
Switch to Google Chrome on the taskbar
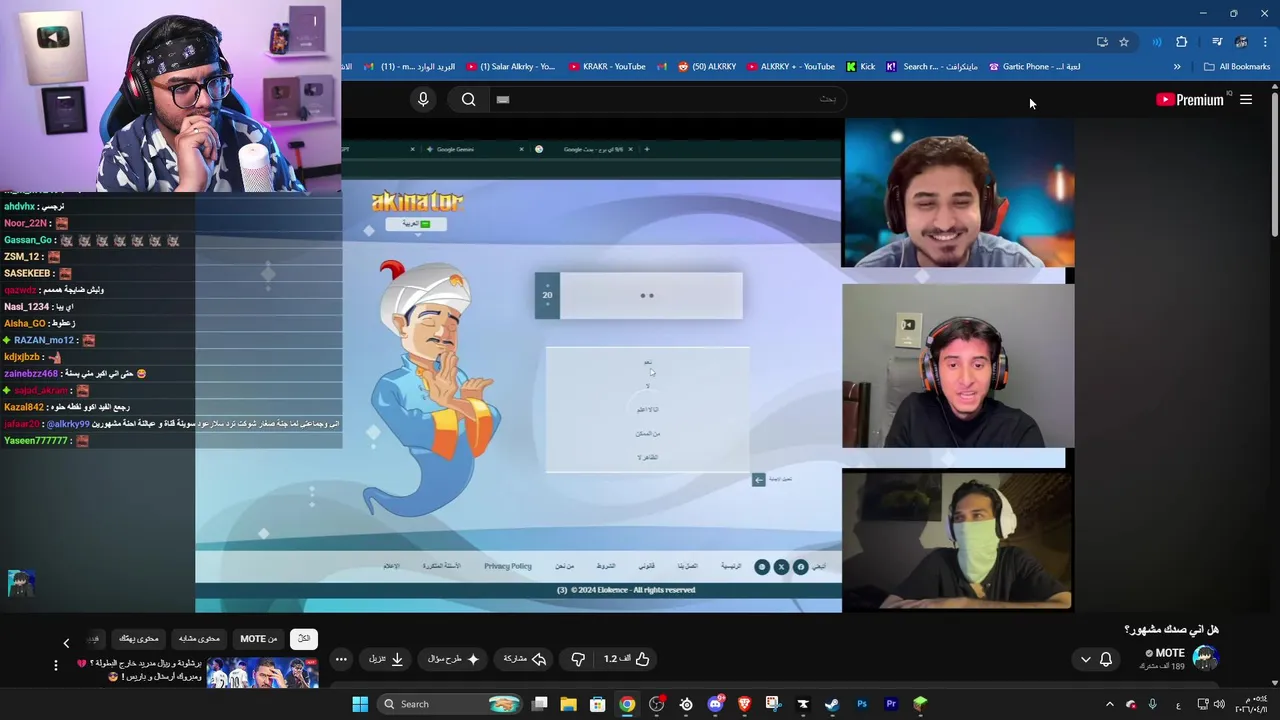627,704
